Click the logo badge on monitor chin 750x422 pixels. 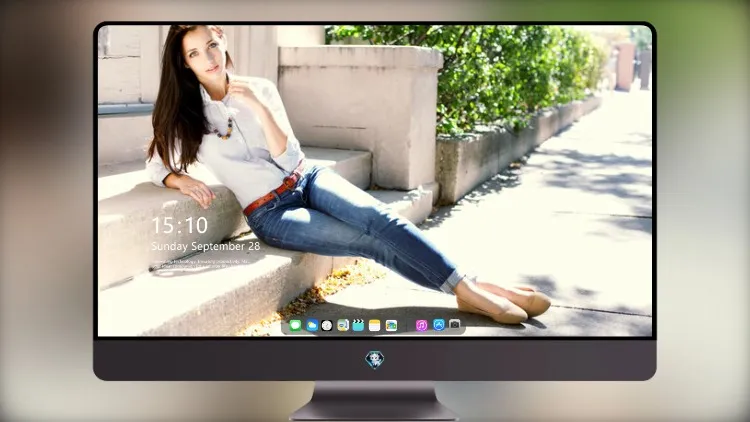(375, 360)
